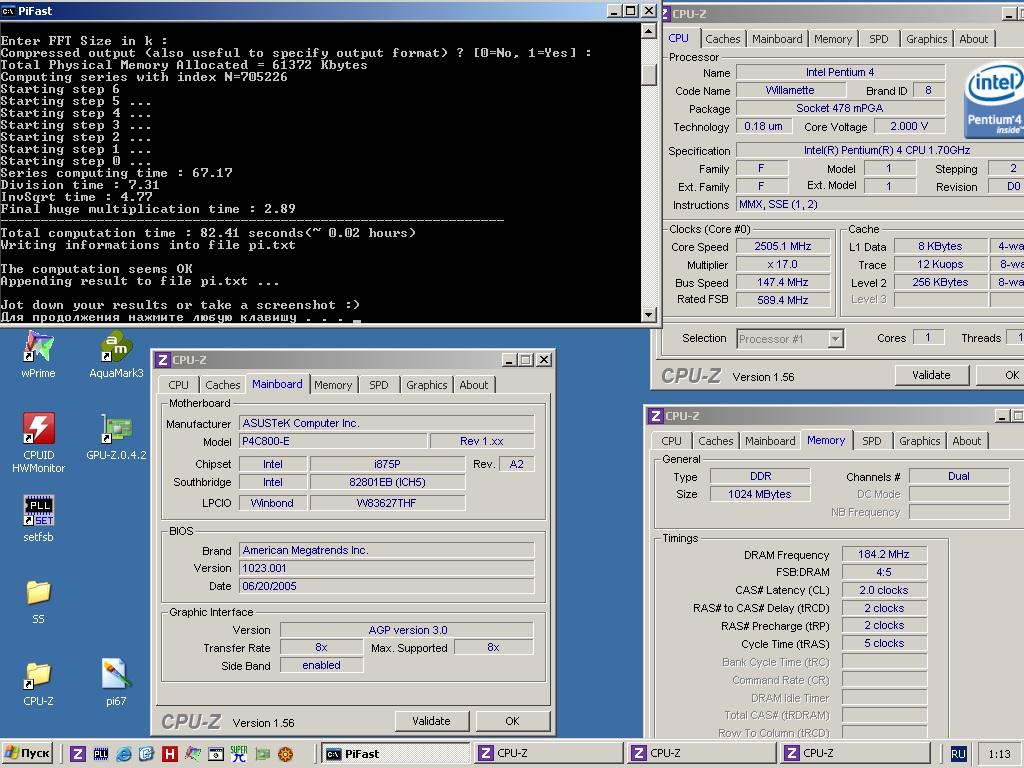This screenshot has width=1024, height=768.
Task: Launch orange gear icon in quick launch
Action: pos(285,754)
